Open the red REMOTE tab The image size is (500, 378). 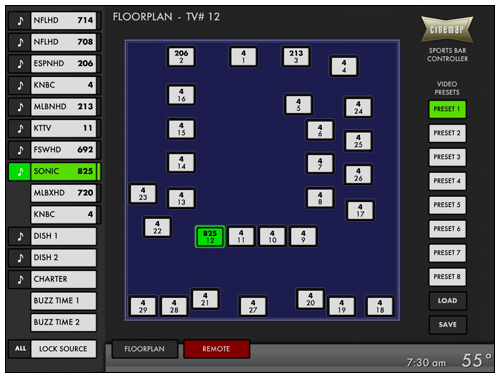(x=216, y=349)
